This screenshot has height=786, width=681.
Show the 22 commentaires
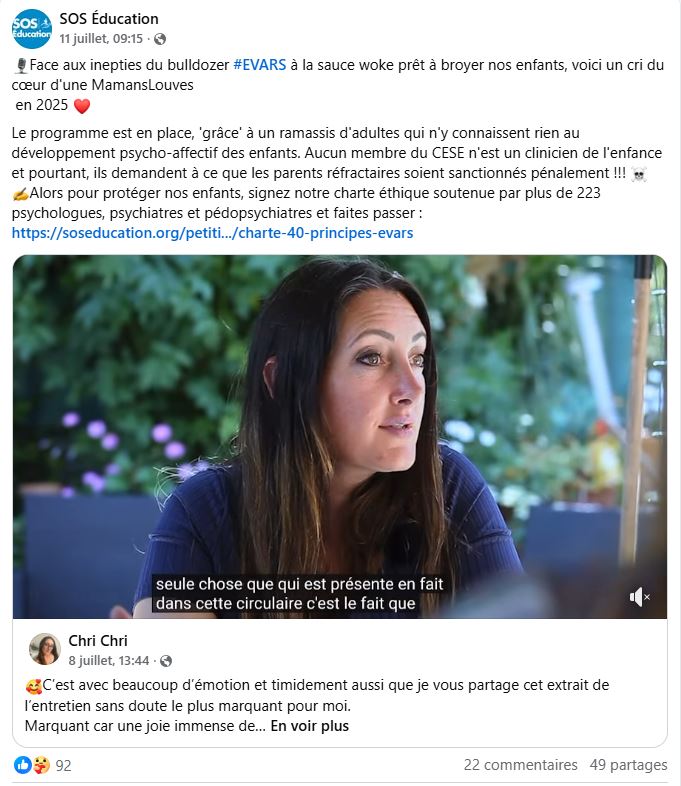pos(521,765)
